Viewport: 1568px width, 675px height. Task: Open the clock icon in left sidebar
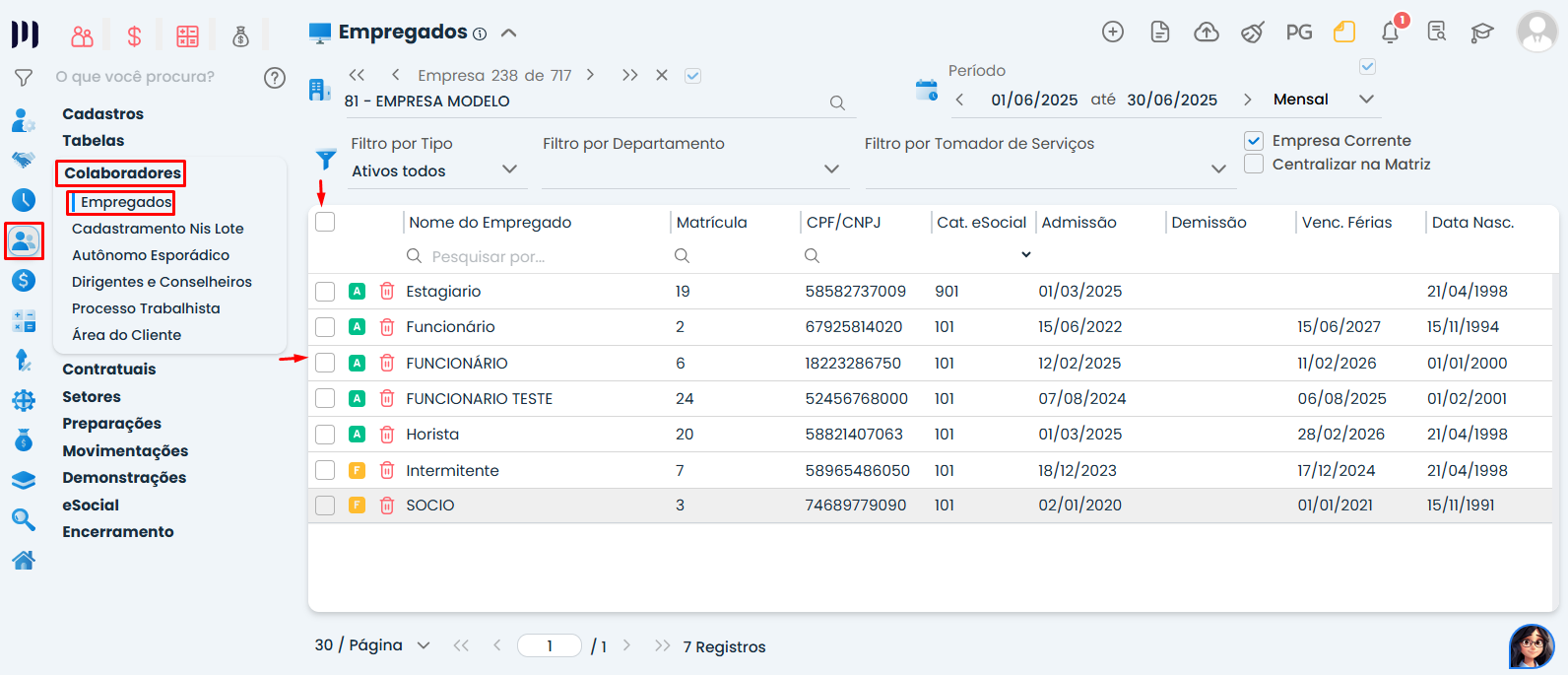[x=24, y=200]
